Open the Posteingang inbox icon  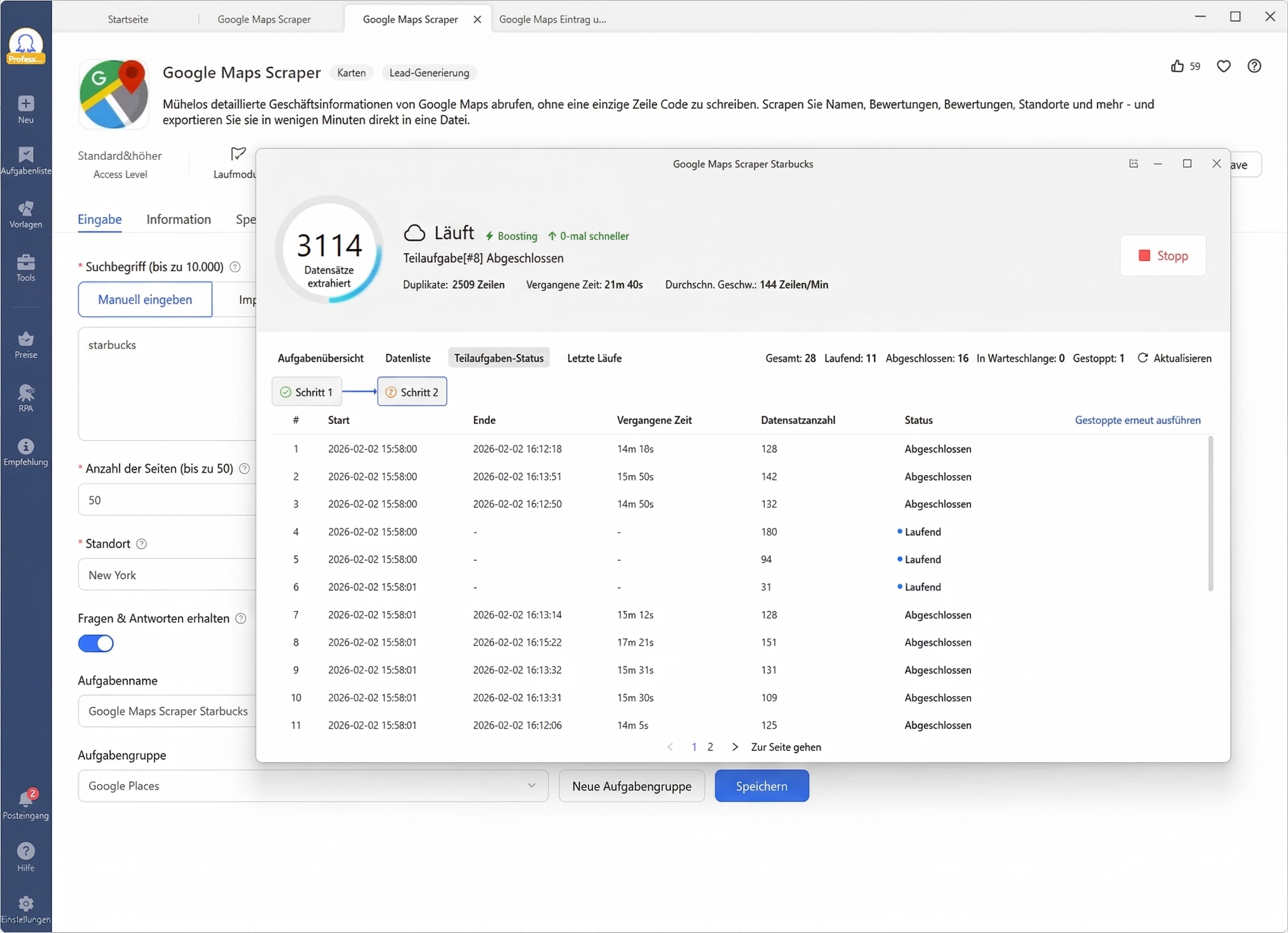(x=25, y=804)
